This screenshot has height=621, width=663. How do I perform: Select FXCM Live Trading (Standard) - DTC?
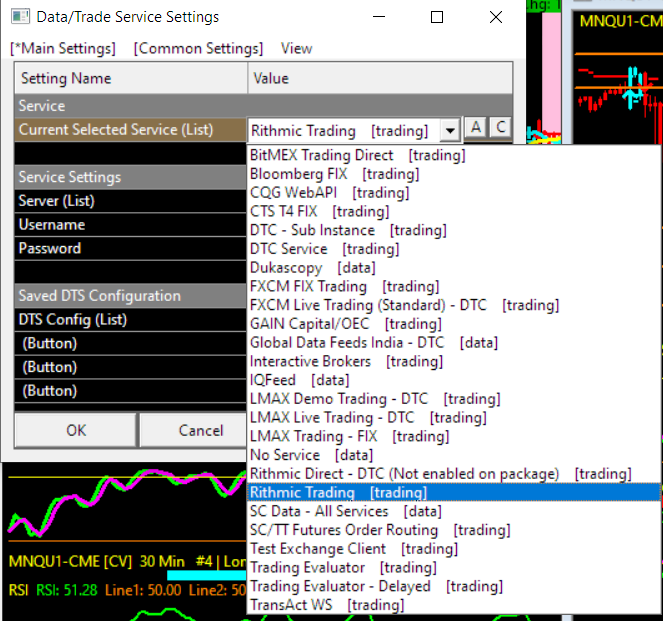[453, 305]
